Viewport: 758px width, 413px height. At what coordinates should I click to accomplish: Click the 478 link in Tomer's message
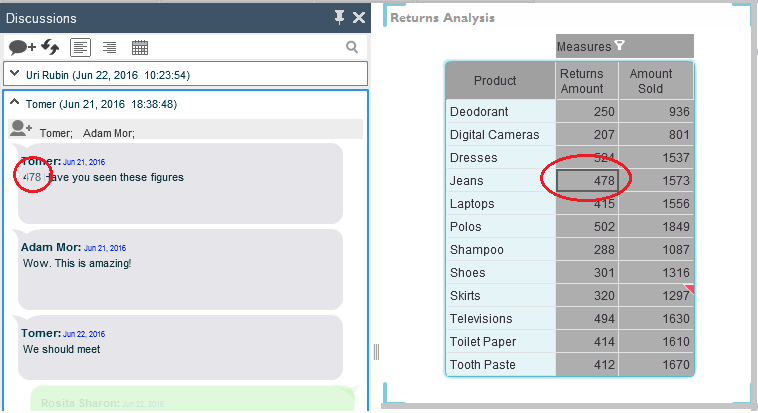(32, 177)
